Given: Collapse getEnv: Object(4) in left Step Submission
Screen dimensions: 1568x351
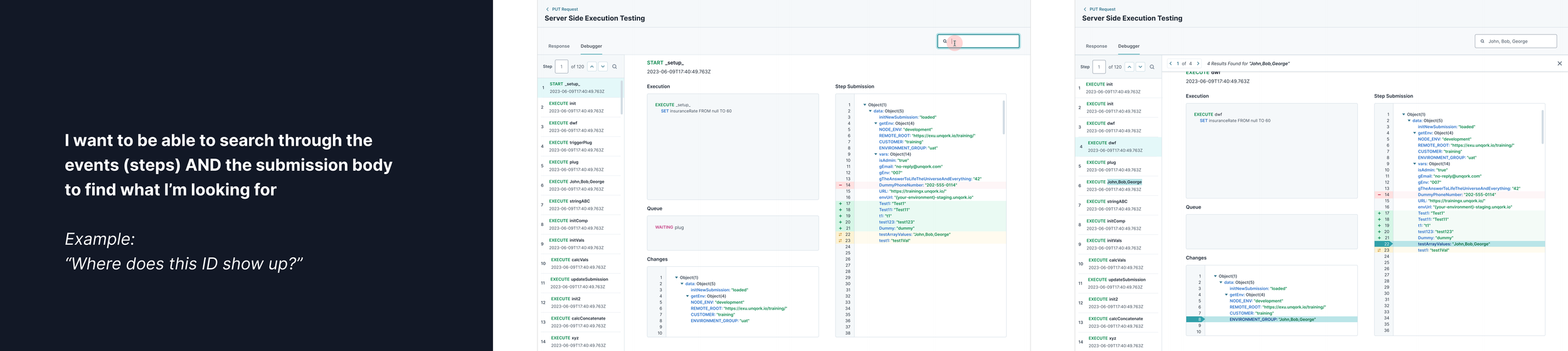Looking at the screenshot, I should (x=876, y=123).
